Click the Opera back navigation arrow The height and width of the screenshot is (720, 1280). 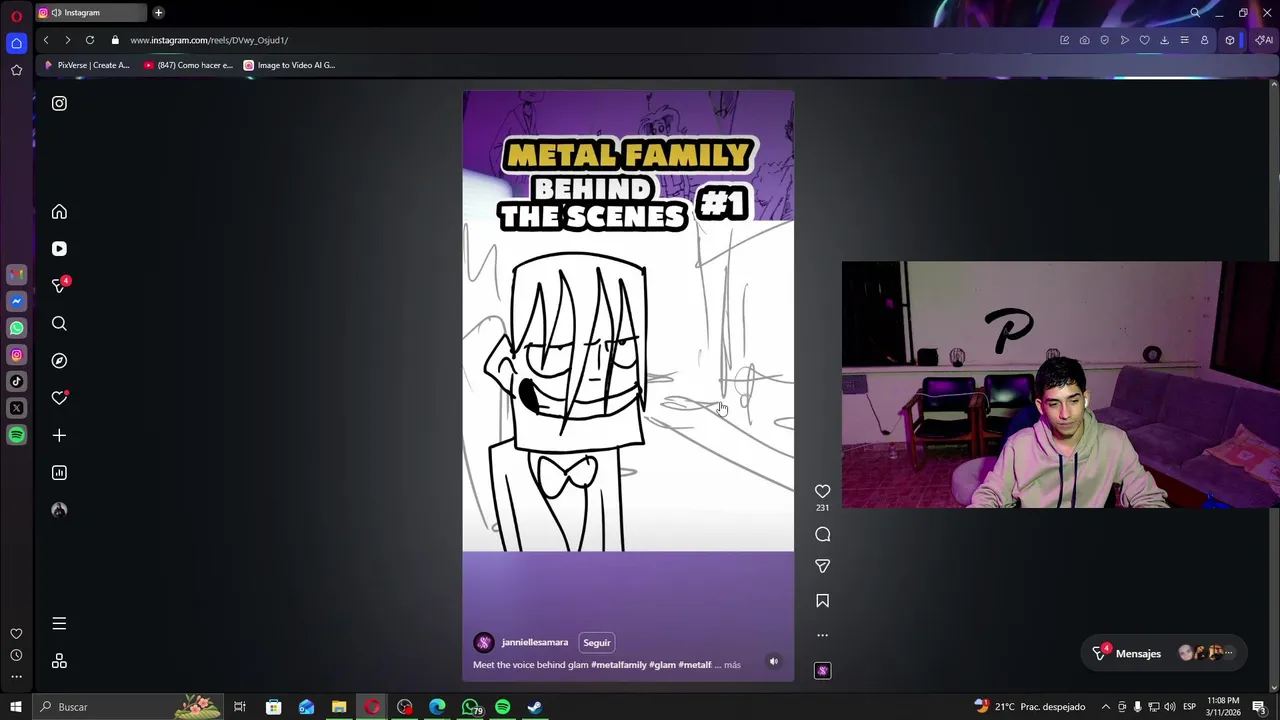(46, 40)
